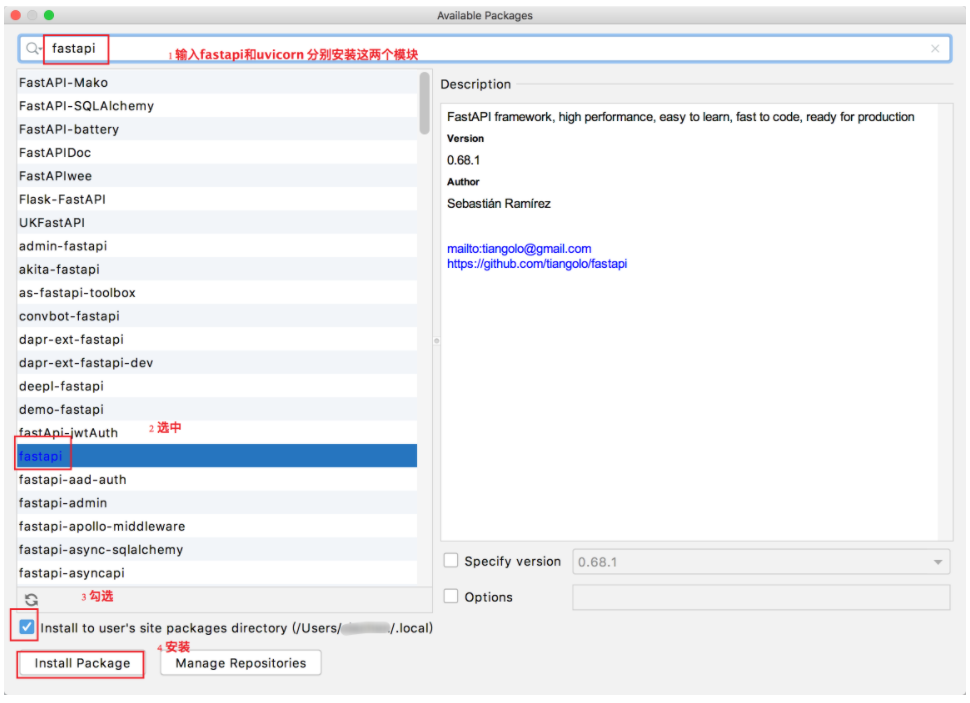Open the version dropdown showing 0.68.1
This screenshot has height=703, width=970.
pyautogui.click(x=761, y=562)
